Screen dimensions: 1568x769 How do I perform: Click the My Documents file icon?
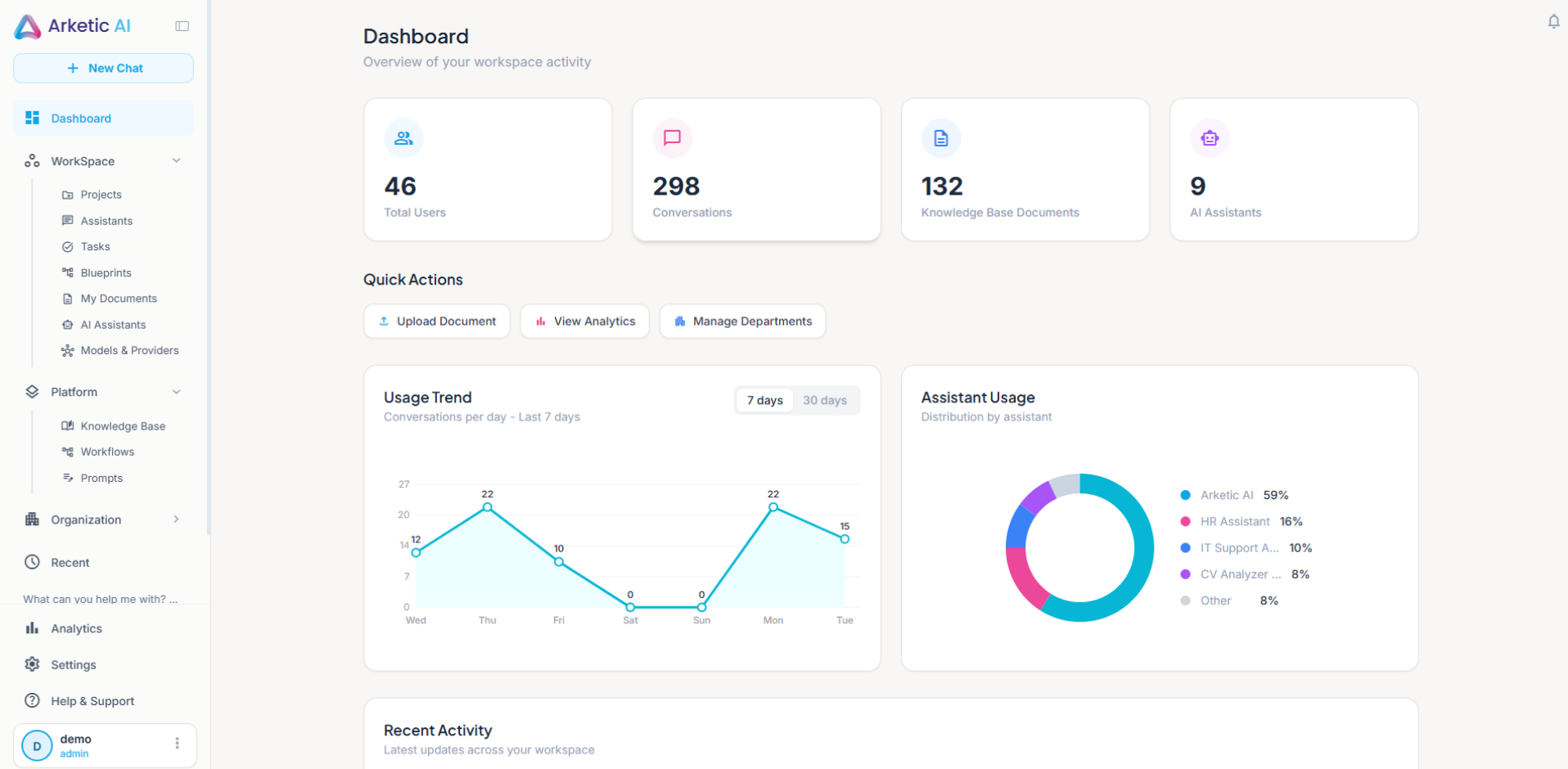pos(68,299)
